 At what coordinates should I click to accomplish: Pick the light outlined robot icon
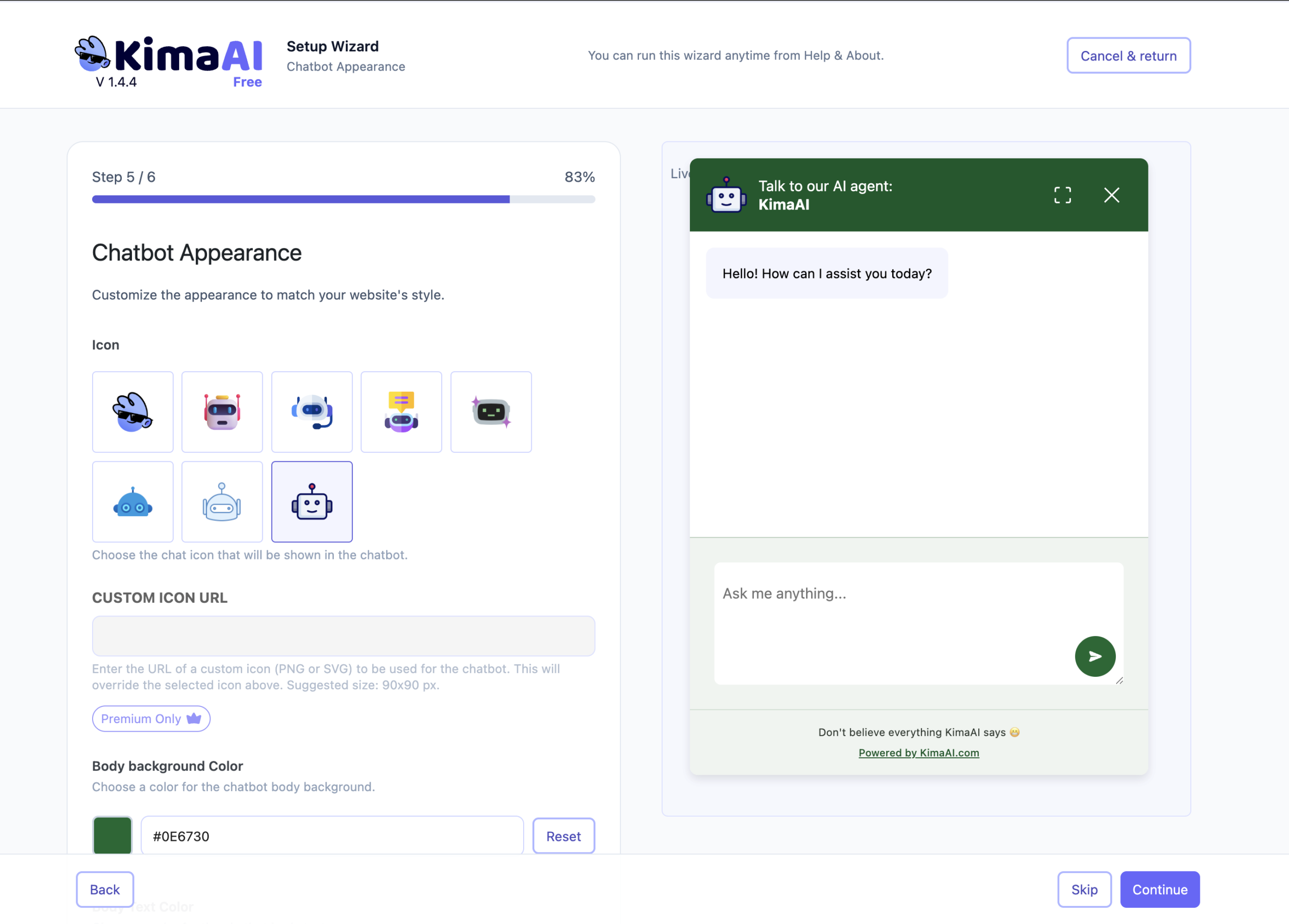click(x=222, y=502)
